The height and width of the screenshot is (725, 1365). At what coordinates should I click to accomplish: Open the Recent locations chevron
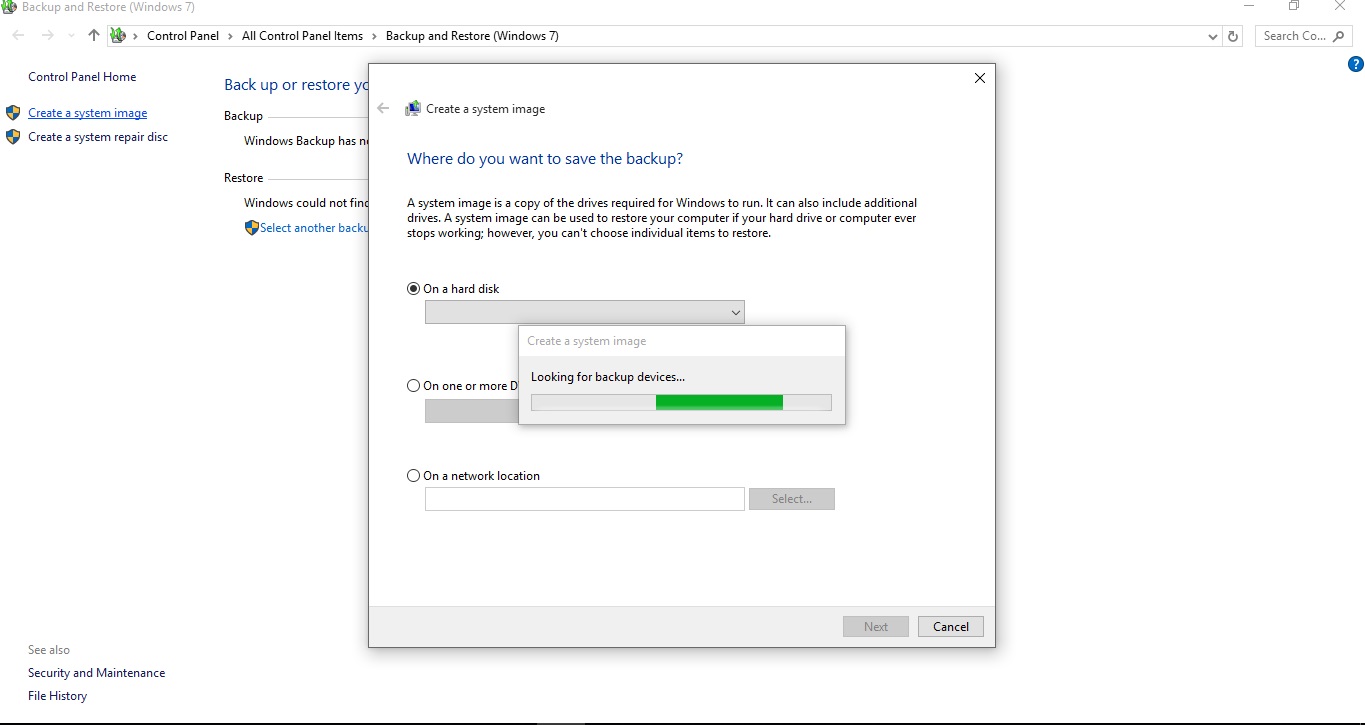[x=71, y=36]
